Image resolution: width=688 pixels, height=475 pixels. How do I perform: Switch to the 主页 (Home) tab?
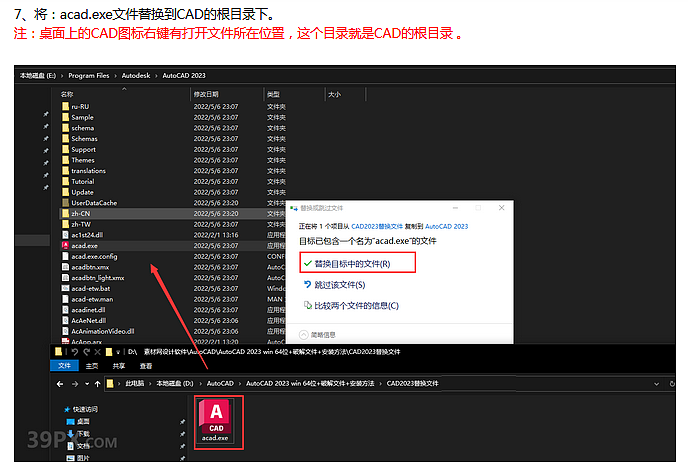(x=92, y=366)
